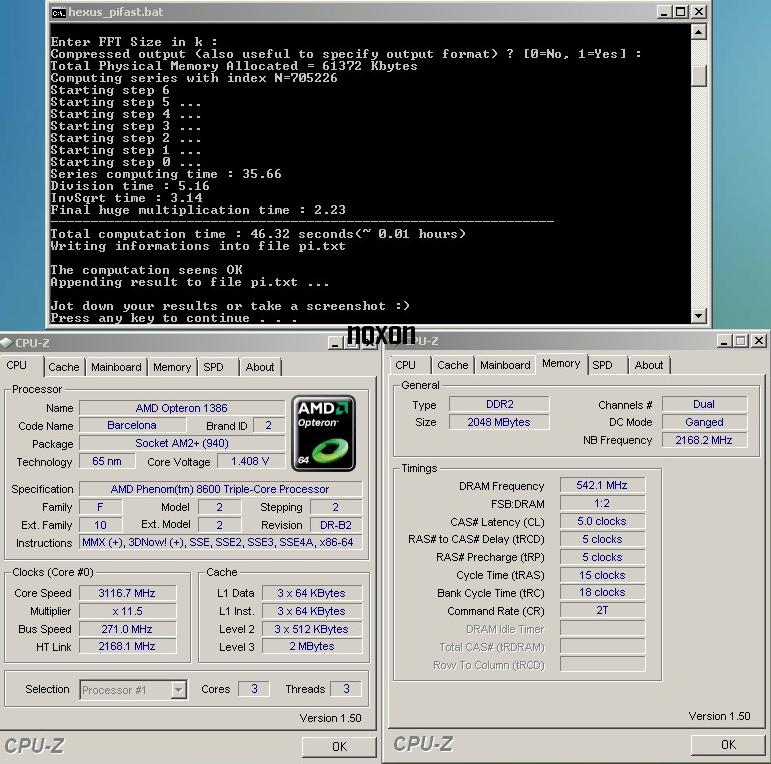Minimize the right CPU-Z window
This screenshot has height=764, width=771.
(724, 341)
